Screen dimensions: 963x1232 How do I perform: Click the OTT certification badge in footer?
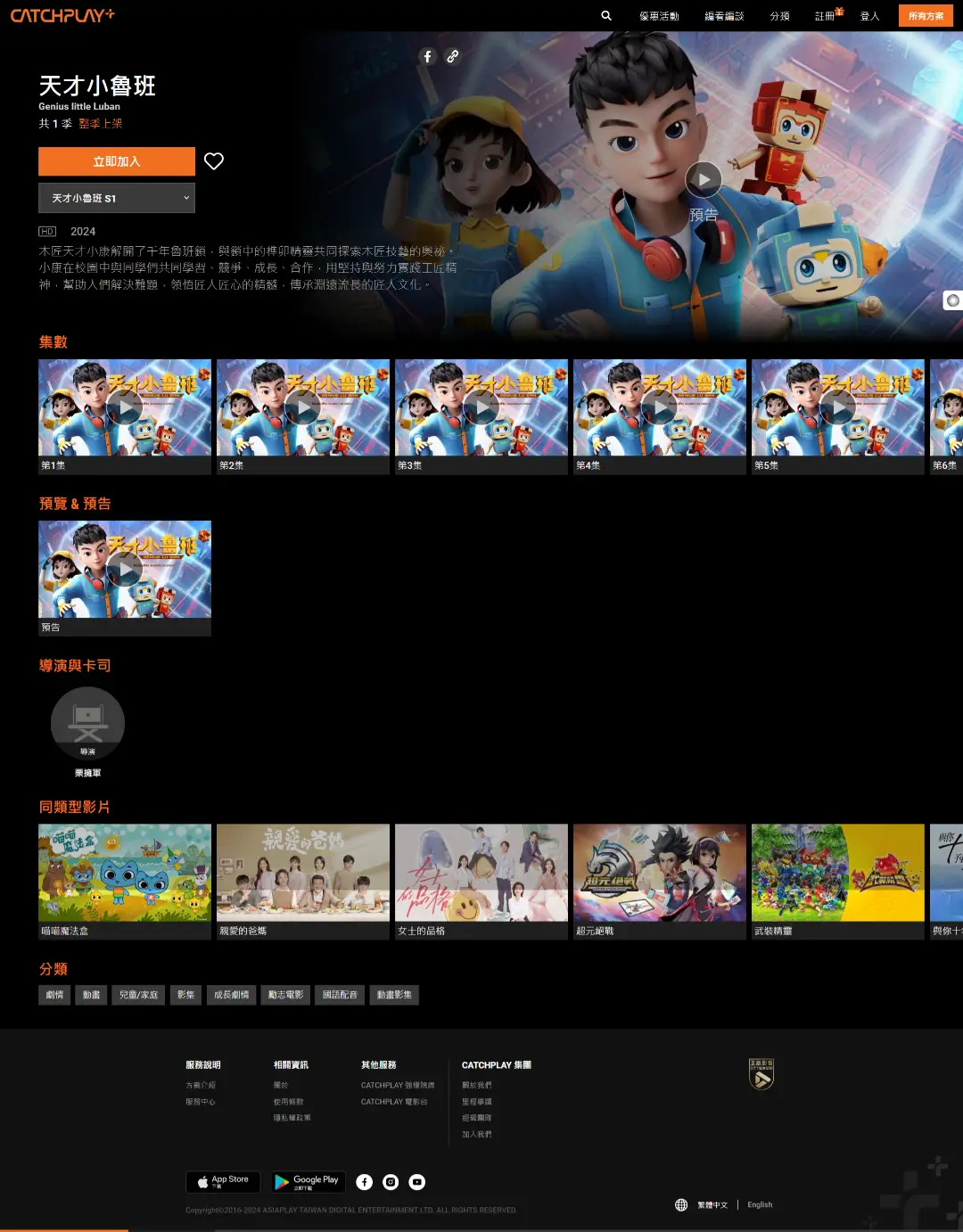[761, 1074]
